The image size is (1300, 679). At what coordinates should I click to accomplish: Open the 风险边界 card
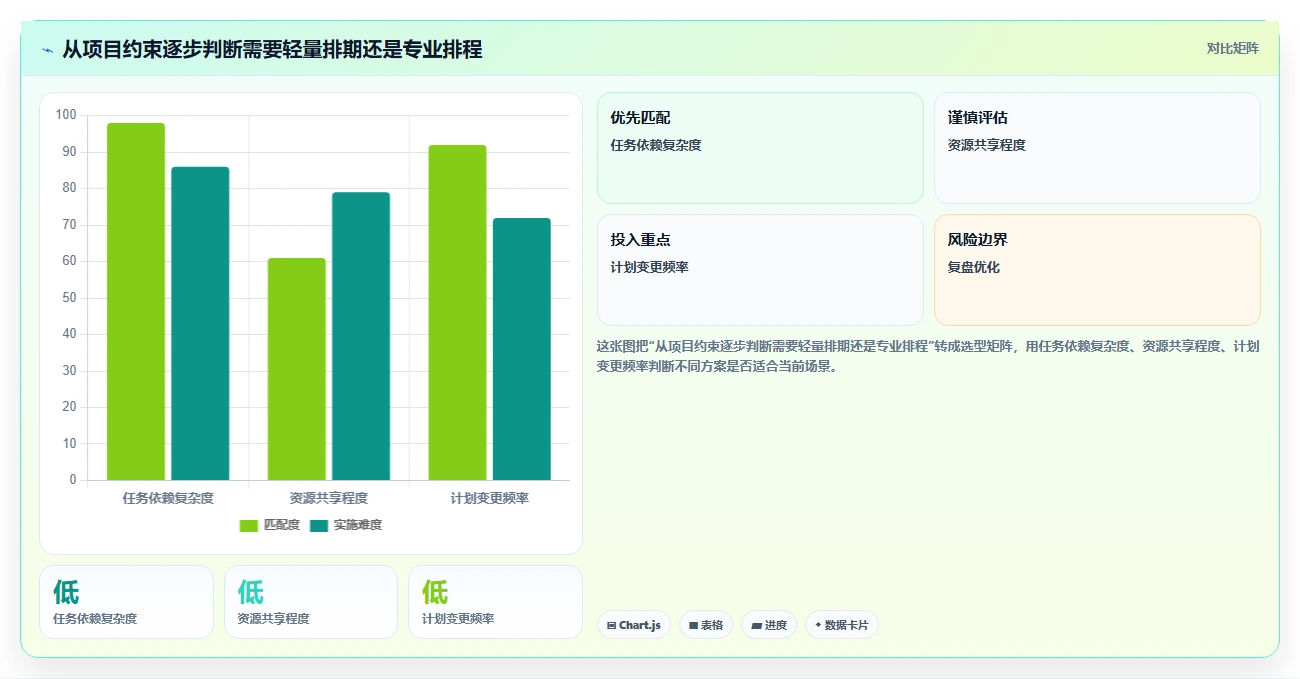point(1097,270)
